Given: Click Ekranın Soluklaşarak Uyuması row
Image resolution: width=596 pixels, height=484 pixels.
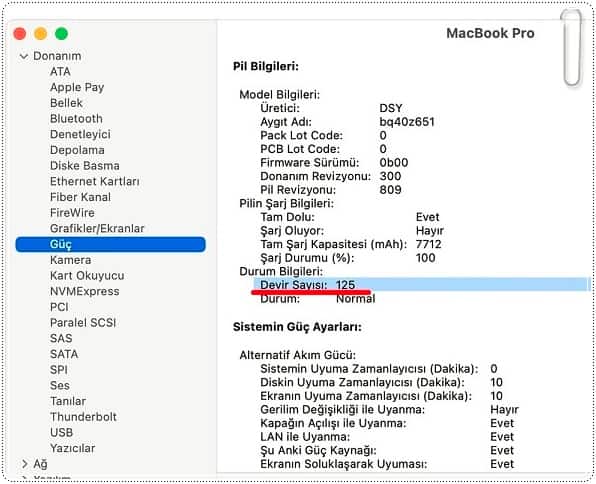Looking at the screenshot, I should click(387, 464).
